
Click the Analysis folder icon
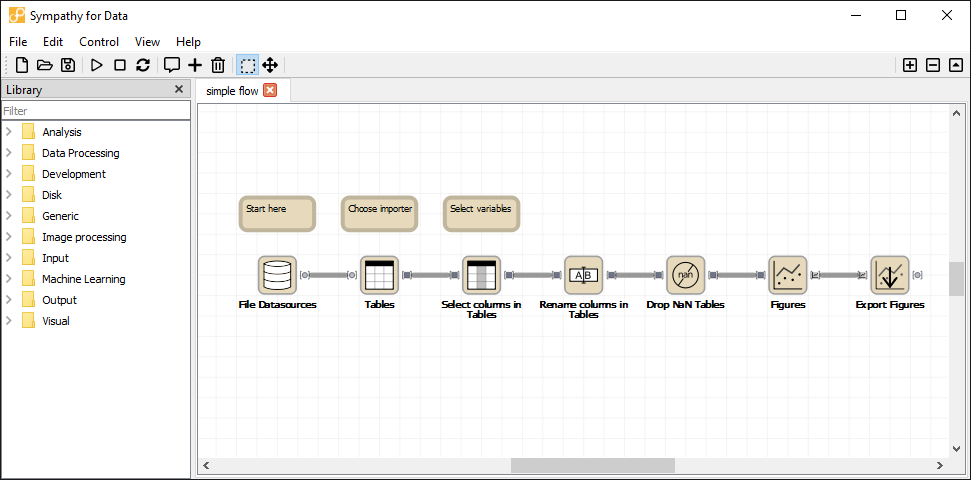(28, 132)
